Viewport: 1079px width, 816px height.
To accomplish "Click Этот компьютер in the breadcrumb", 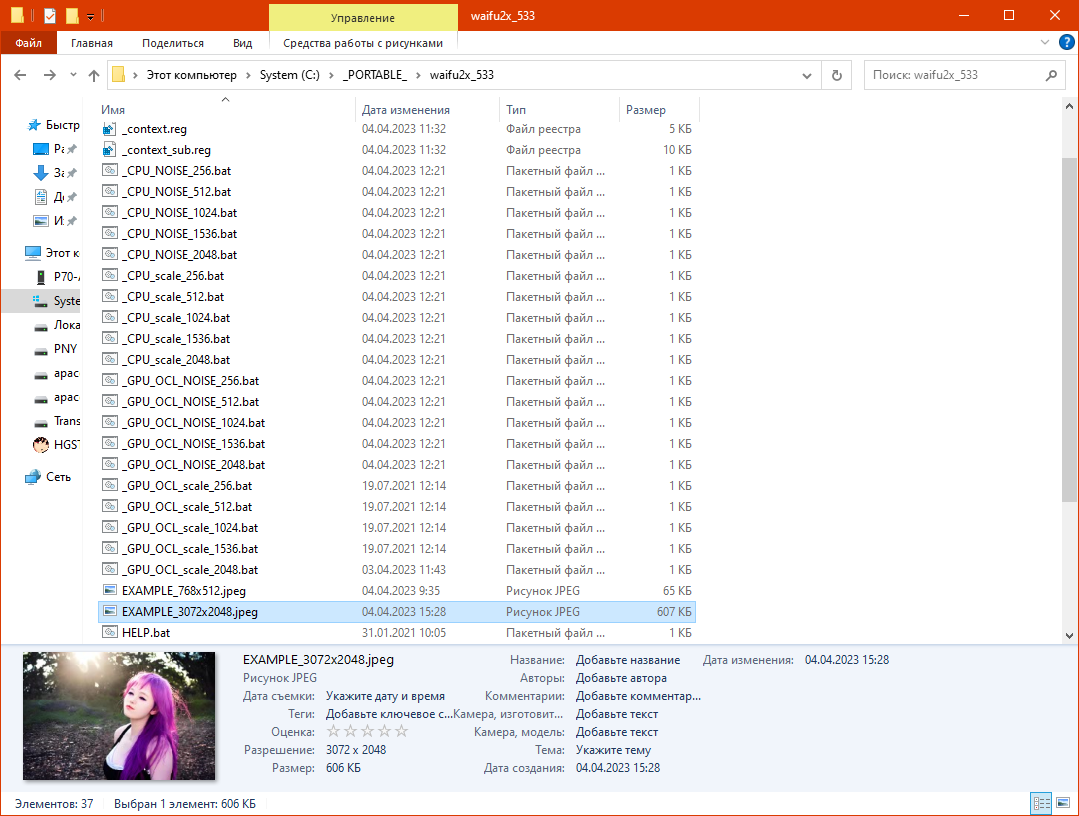I will pos(191,75).
